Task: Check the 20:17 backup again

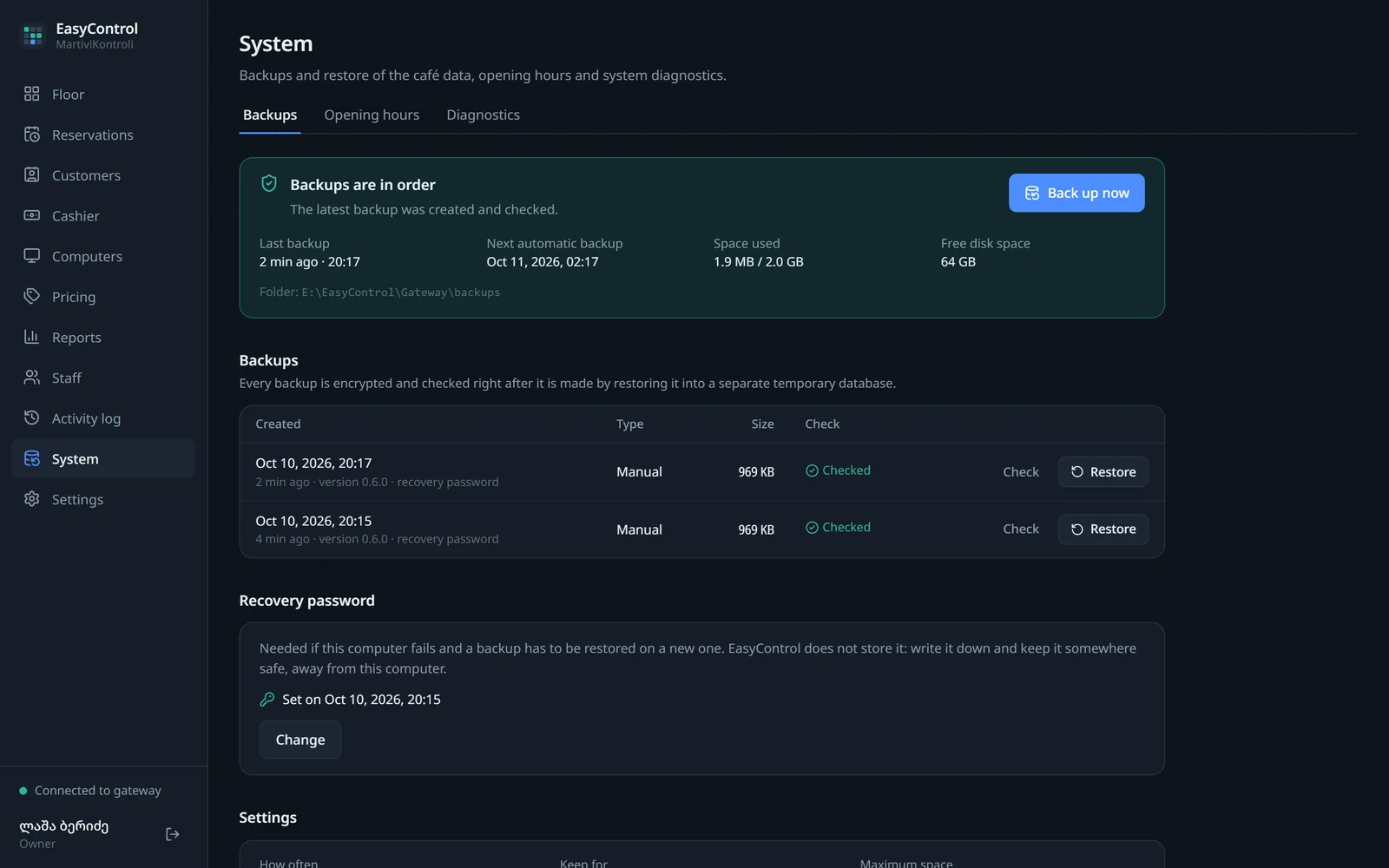Action: pyautogui.click(x=1021, y=472)
